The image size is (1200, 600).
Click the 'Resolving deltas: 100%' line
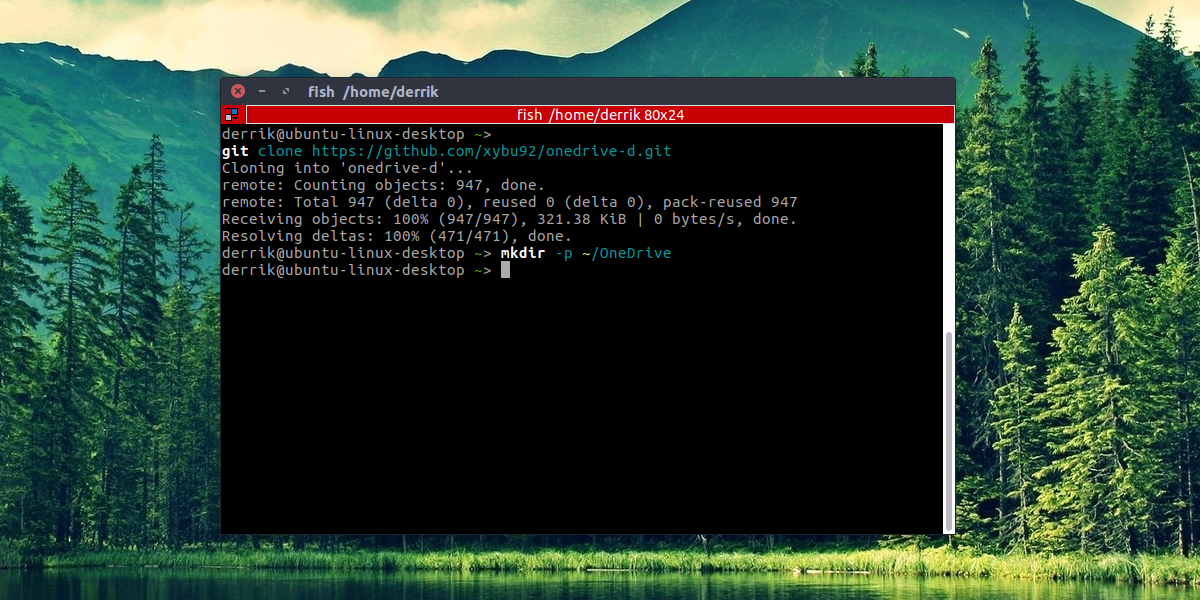pos(397,236)
